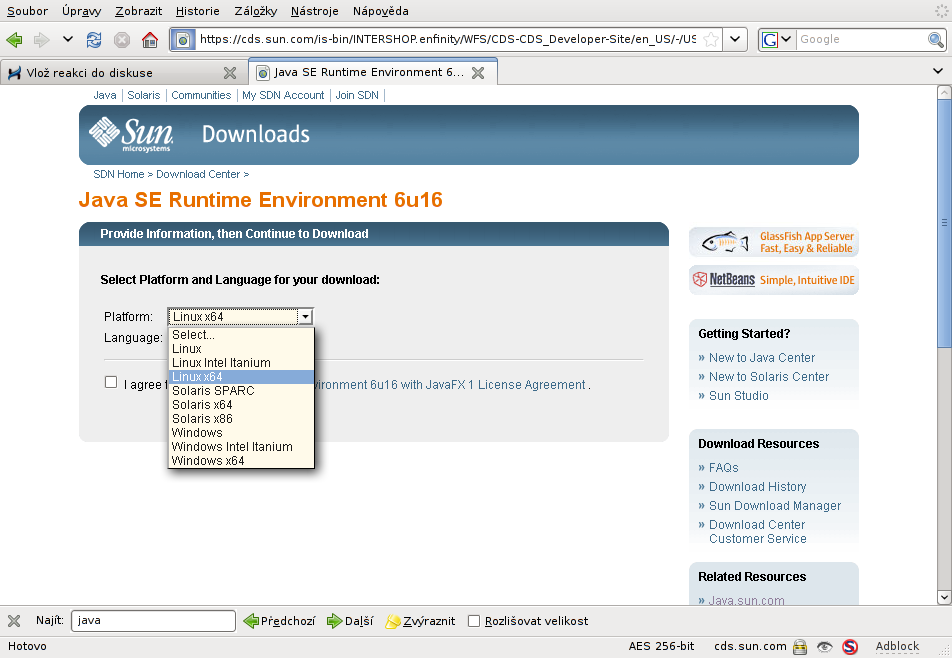Go to Download Center breadcrumb

point(198,174)
